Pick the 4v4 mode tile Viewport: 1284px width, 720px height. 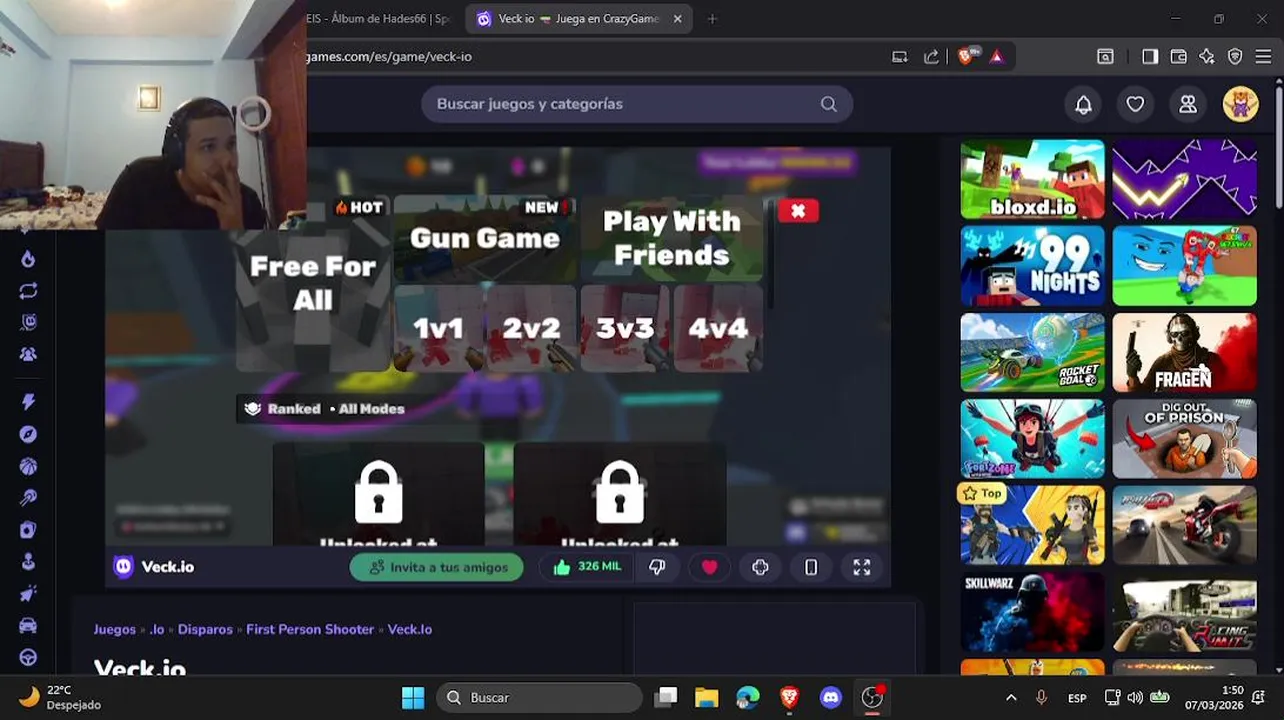pos(718,328)
